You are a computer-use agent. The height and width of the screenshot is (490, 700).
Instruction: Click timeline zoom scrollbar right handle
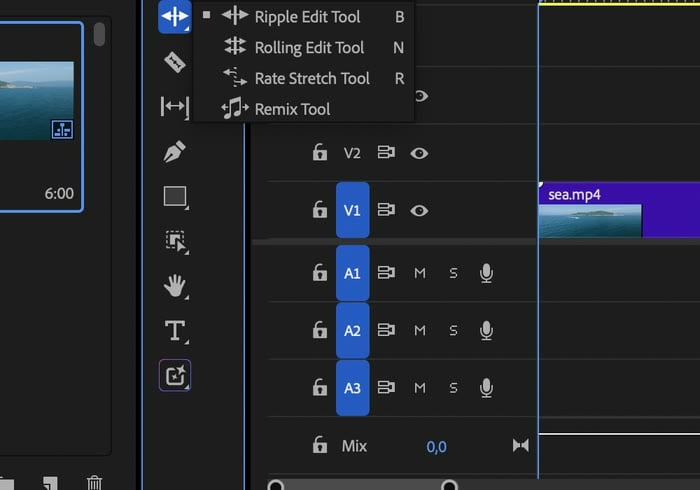449,485
